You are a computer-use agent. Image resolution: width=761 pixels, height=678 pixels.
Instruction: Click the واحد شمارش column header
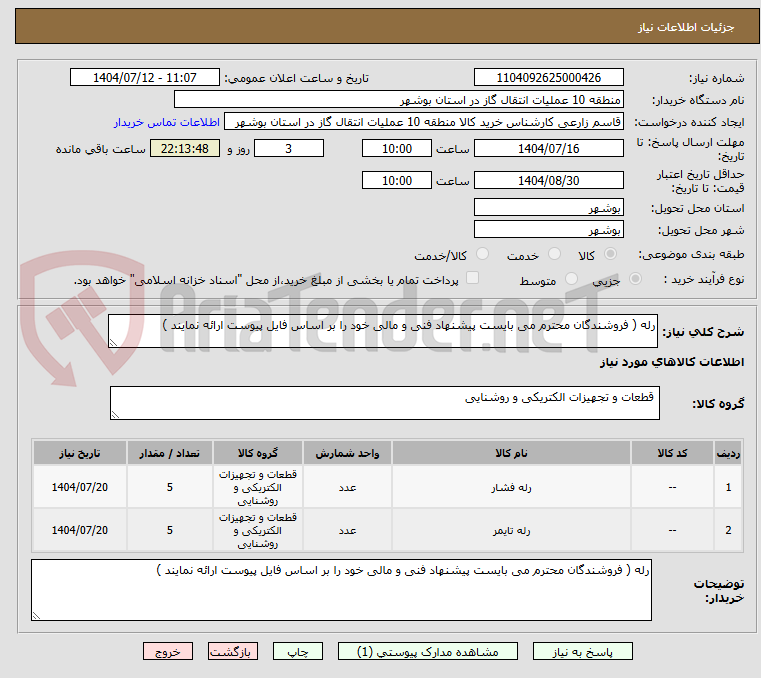pos(347,453)
